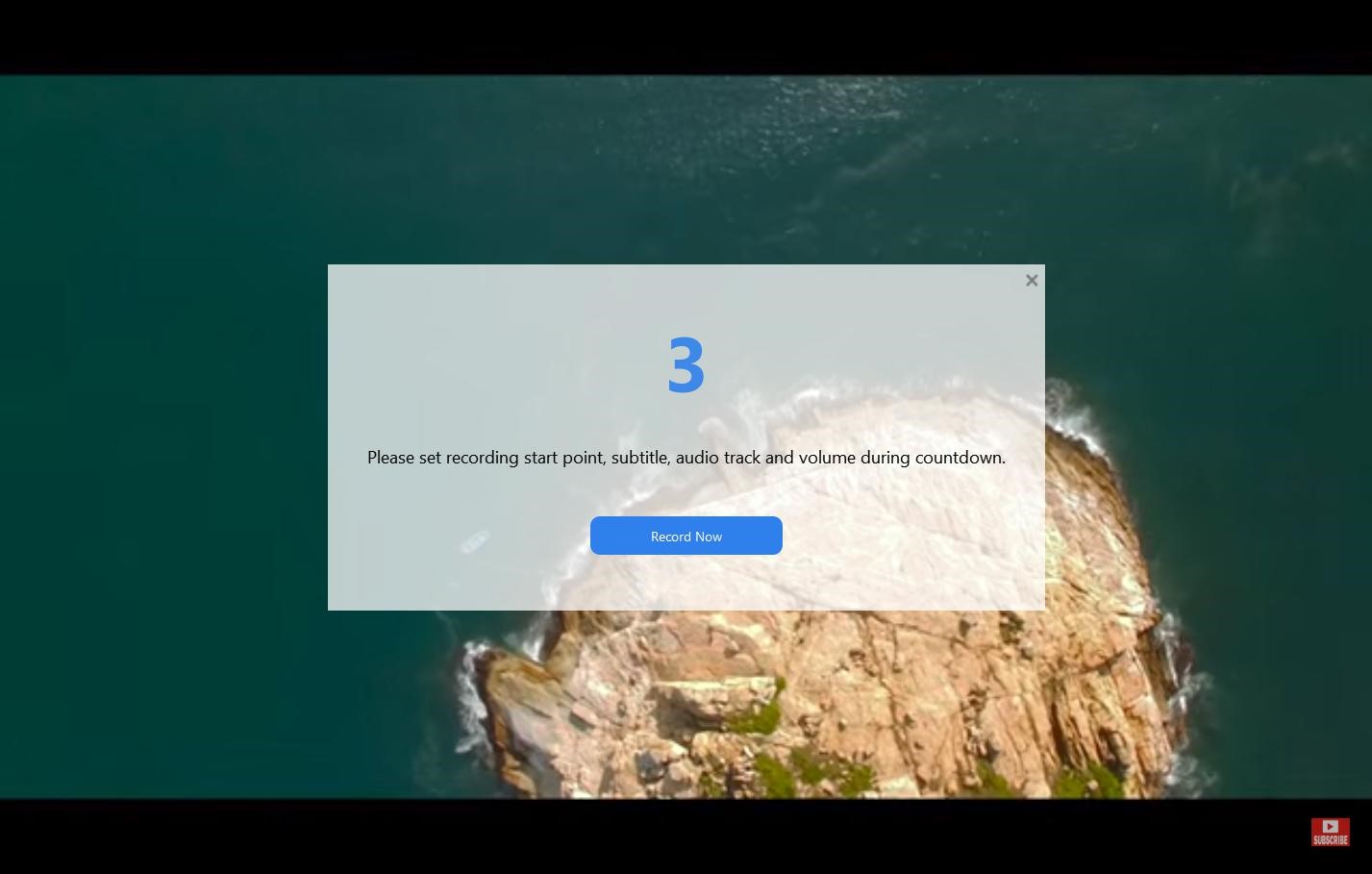Click the top black letterbox bar

(686, 37)
